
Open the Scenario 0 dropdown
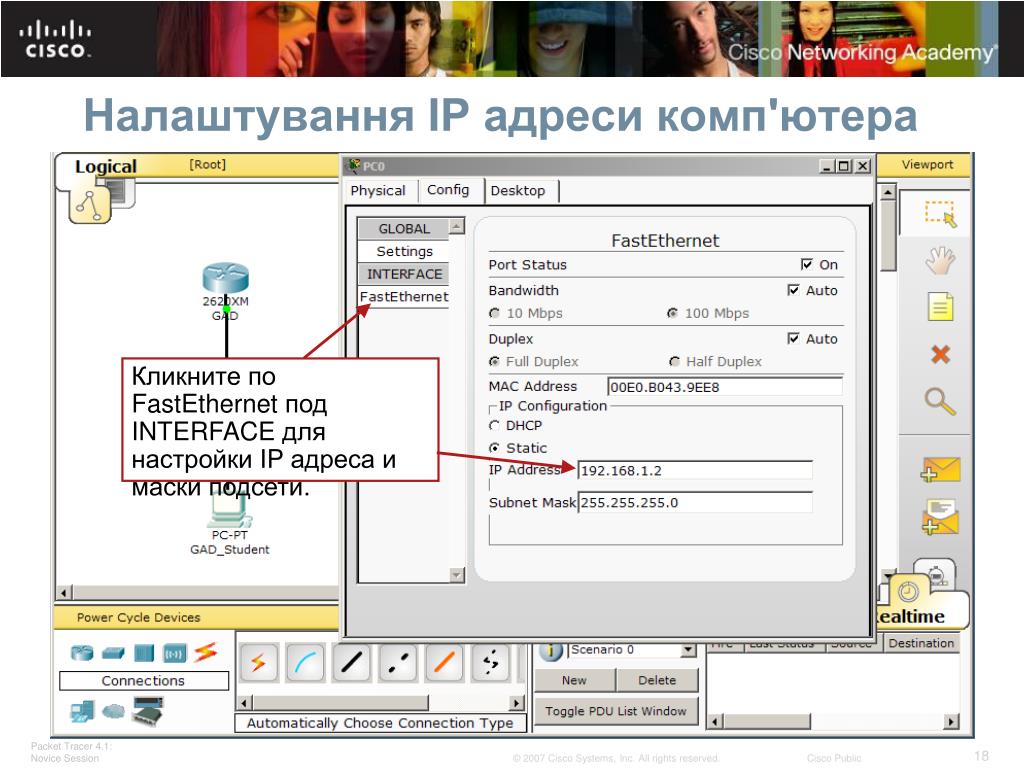coord(688,650)
